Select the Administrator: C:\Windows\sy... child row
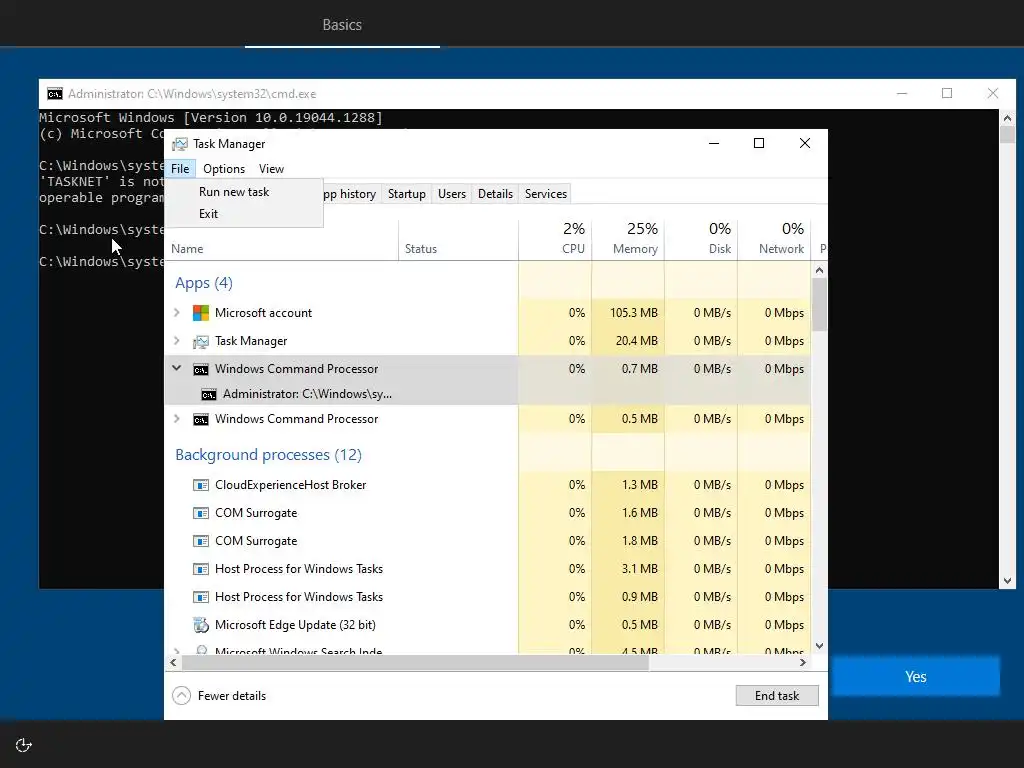Image resolution: width=1024 pixels, height=768 pixels. point(488,394)
